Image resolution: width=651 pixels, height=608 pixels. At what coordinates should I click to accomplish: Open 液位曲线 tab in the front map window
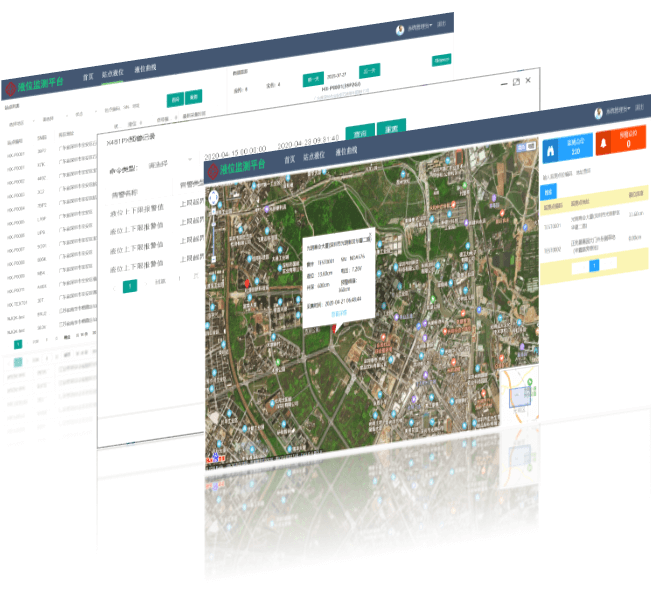click(x=346, y=151)
